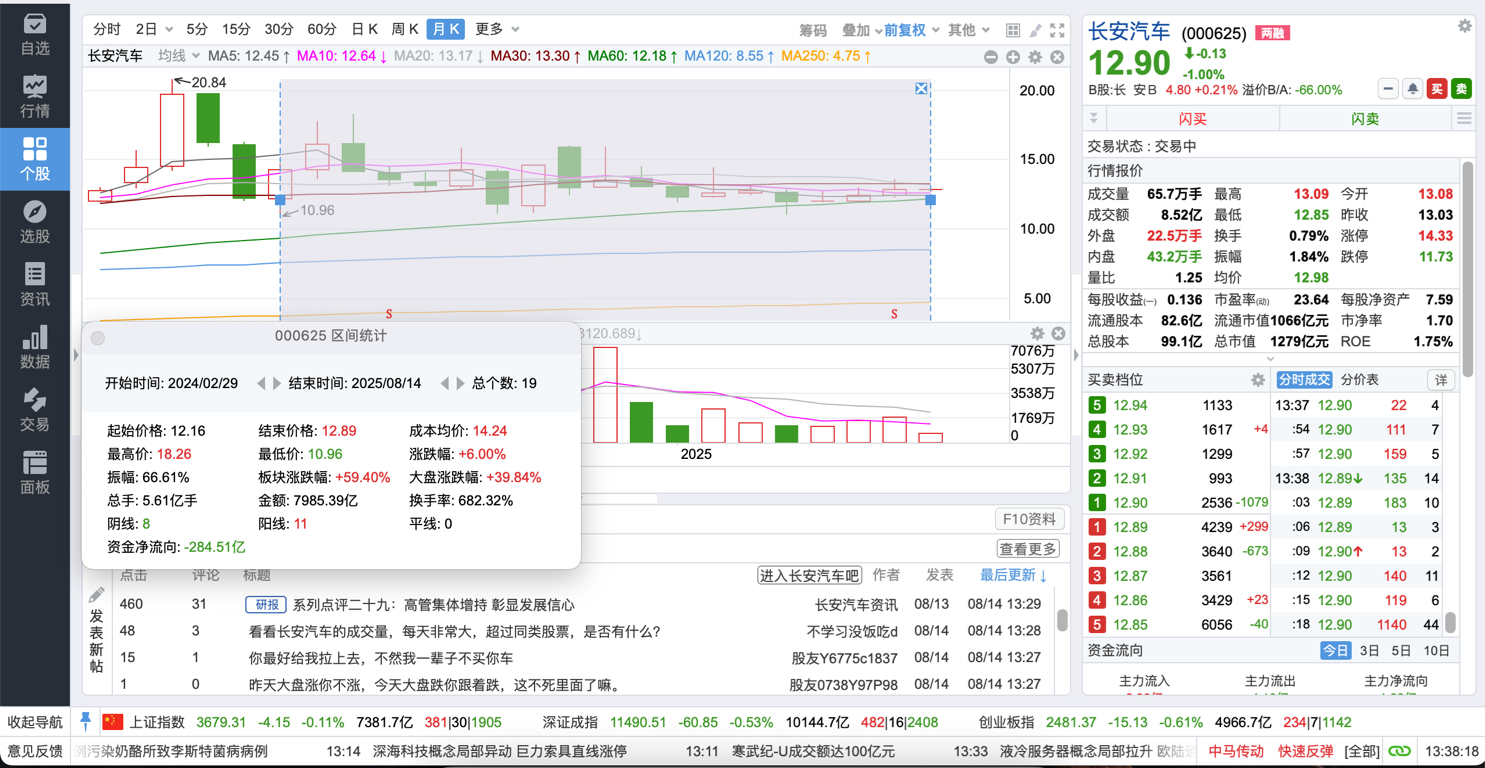Click the 发表新帖 pencil icon

tap(96, 596)
